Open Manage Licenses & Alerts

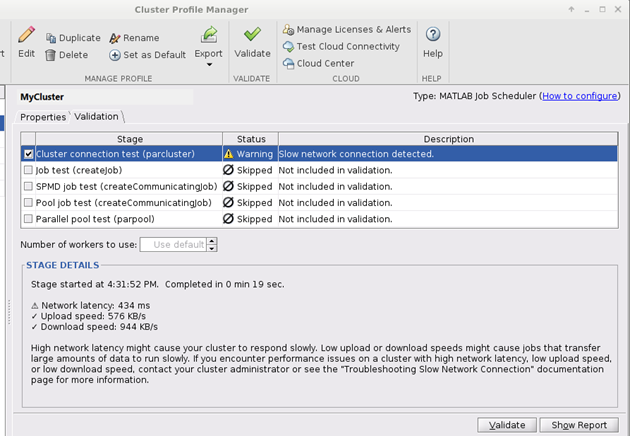tap(346, 30)
